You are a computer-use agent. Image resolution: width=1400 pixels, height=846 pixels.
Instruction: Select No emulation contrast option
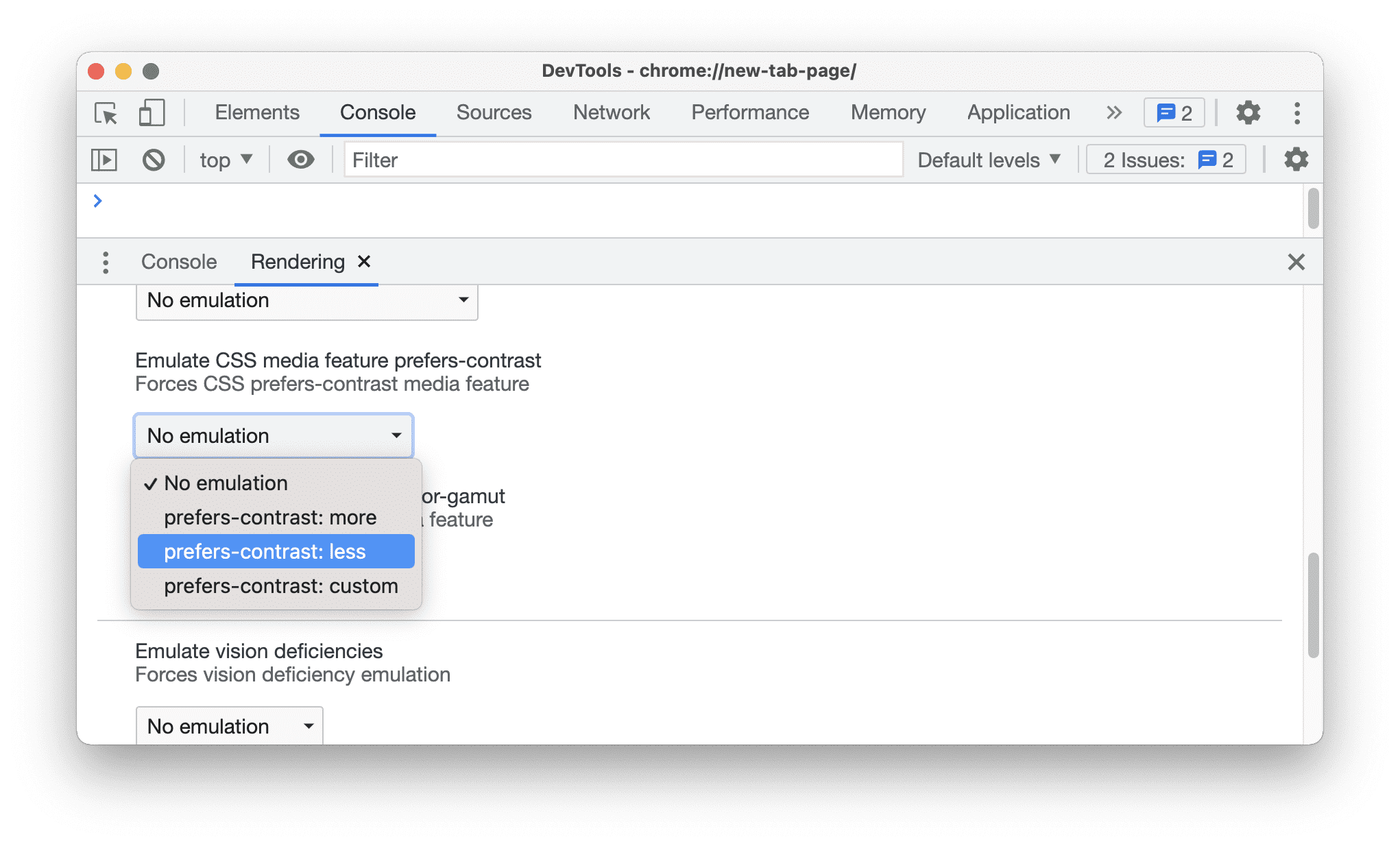pyautogui.click(x=225, y=482)
